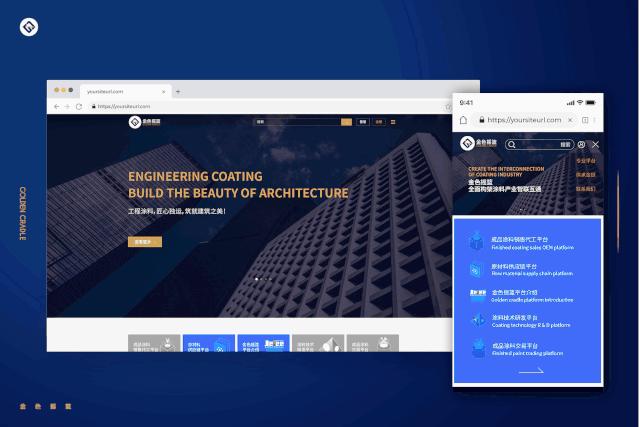Click the desktop browser address bar URL
Image resolution: width=639 pixels, height=427 pixels.
point(124,106)
